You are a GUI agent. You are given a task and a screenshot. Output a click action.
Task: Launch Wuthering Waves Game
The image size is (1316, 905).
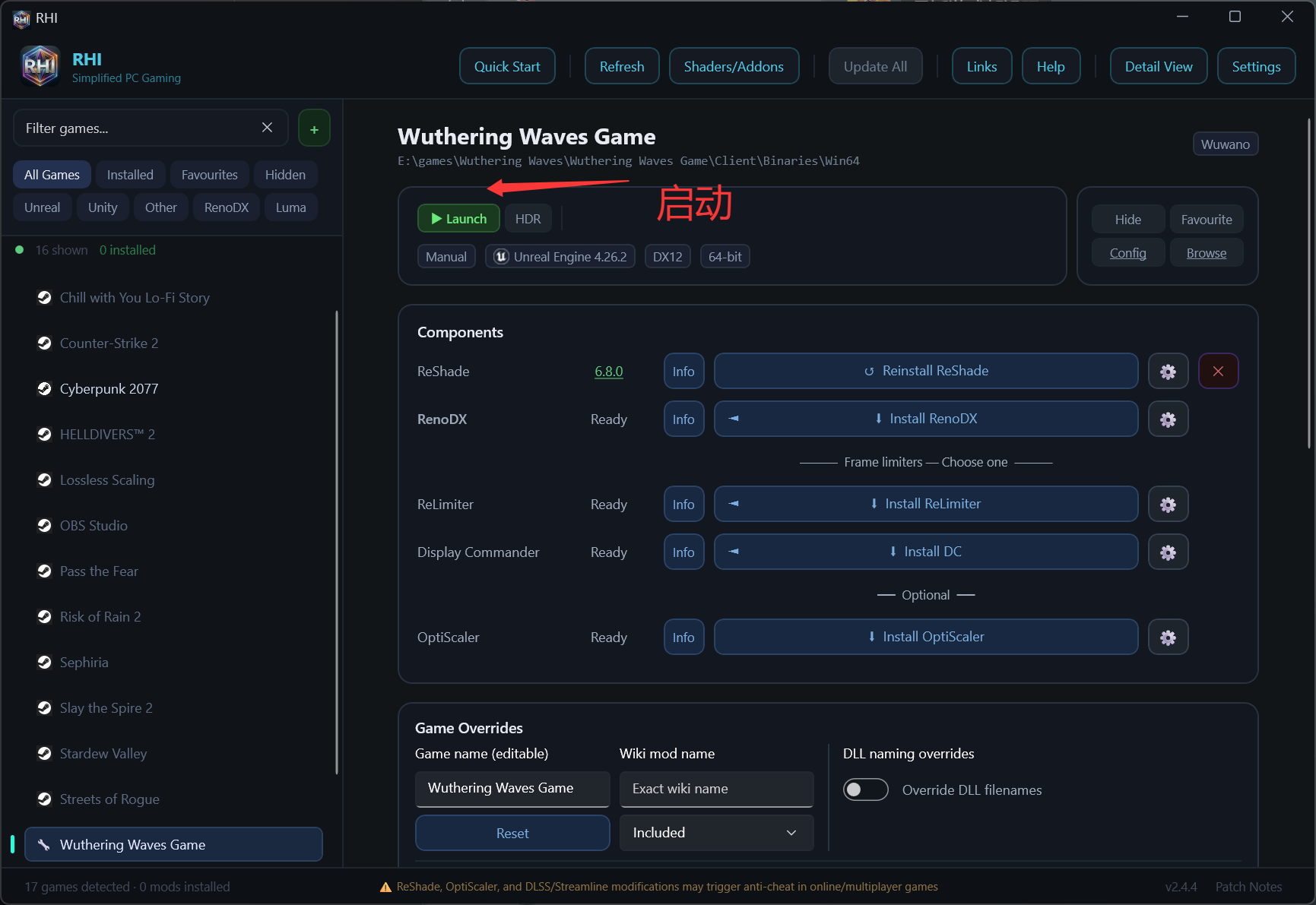coord(458,219)
